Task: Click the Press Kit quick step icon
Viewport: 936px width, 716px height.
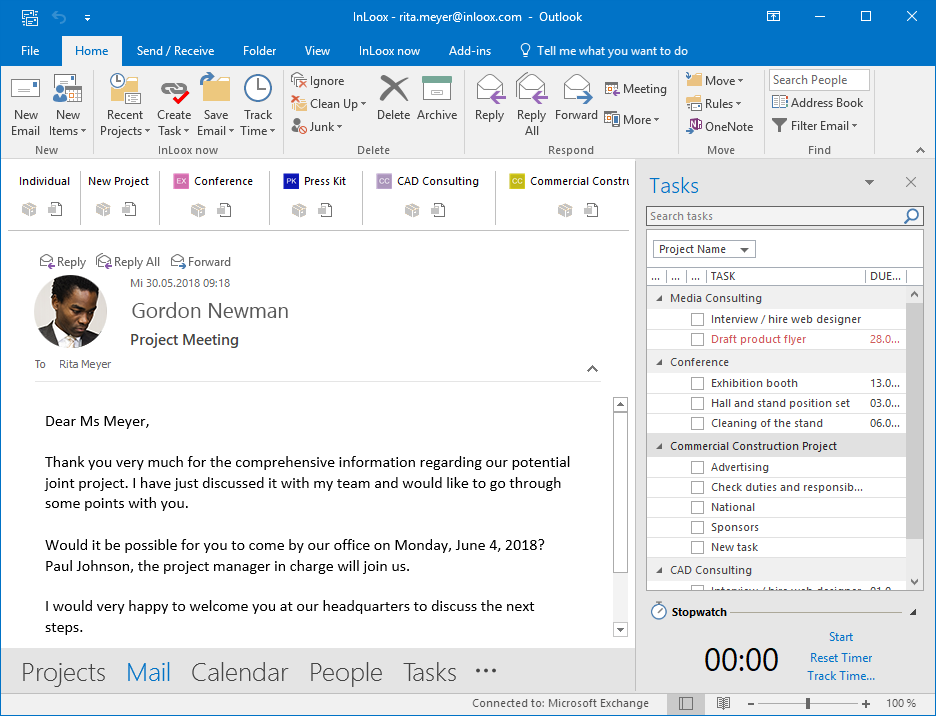Action: tap(291, 181)
